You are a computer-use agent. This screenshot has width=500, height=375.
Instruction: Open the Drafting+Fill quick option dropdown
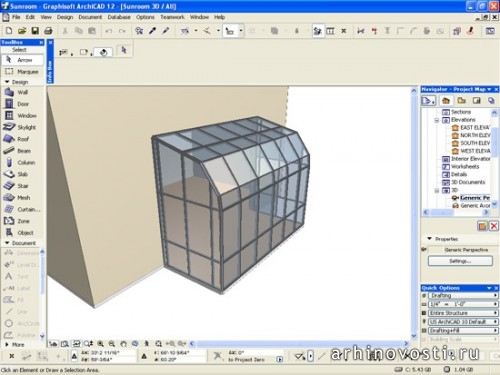click(x=463, y=331)
